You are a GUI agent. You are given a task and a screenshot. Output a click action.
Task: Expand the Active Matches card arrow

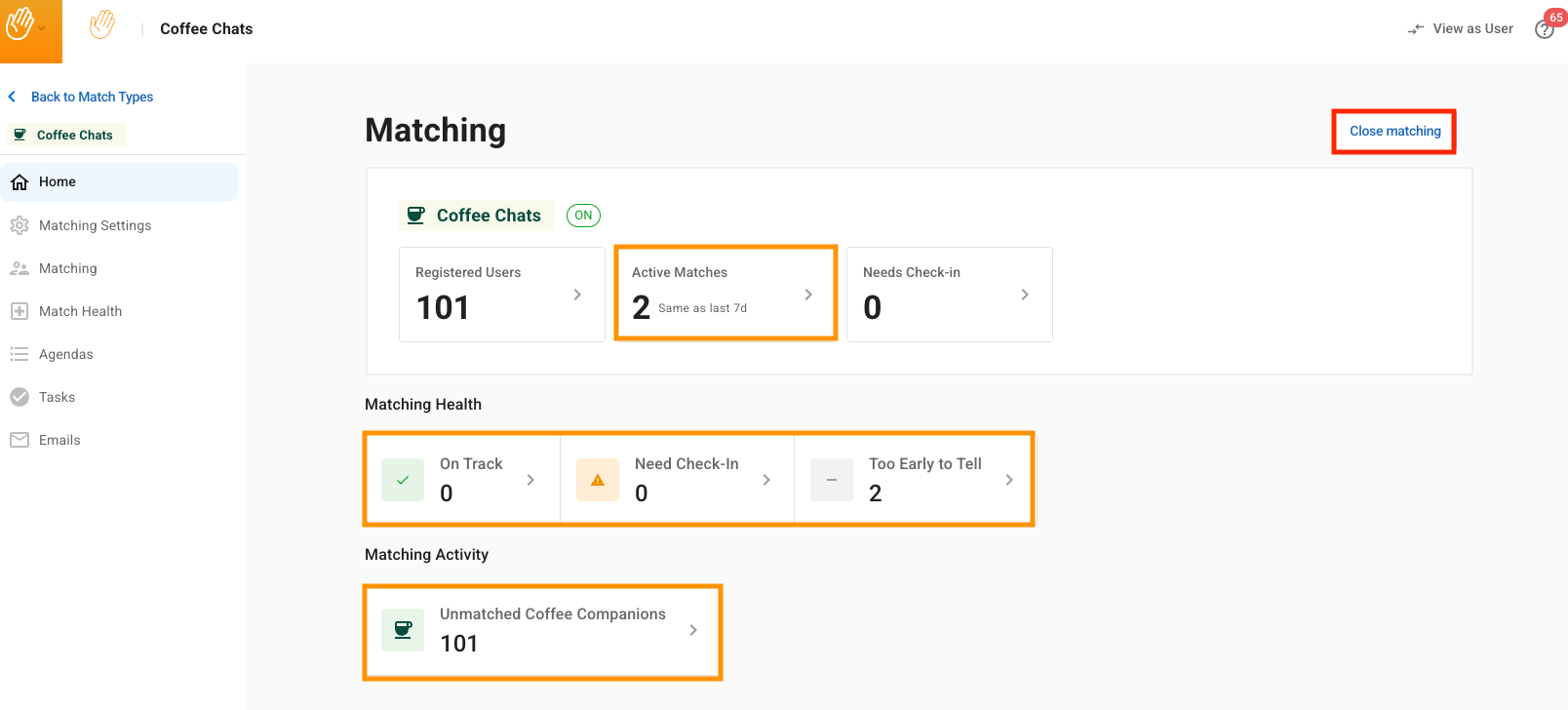808,295
